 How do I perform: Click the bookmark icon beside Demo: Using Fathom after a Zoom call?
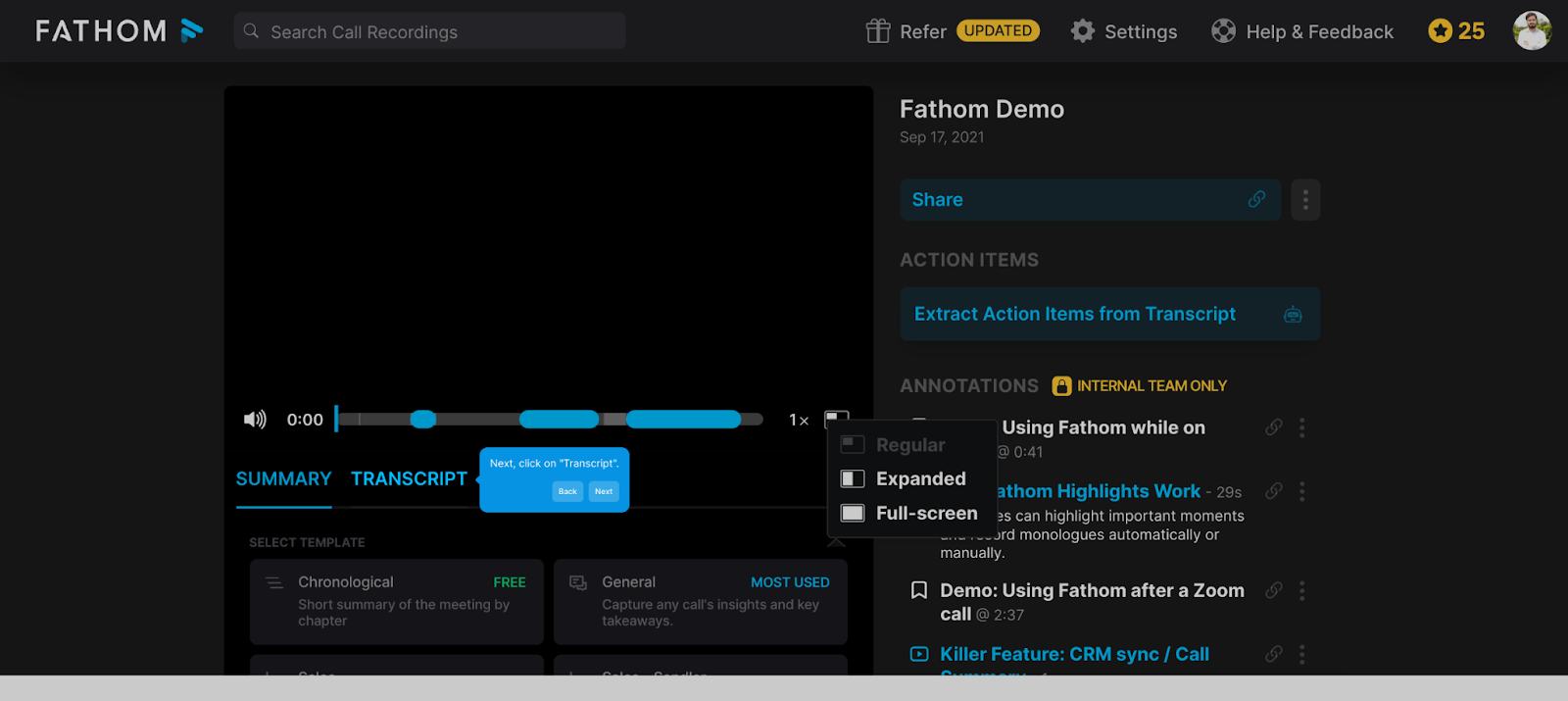click(919, 590)
